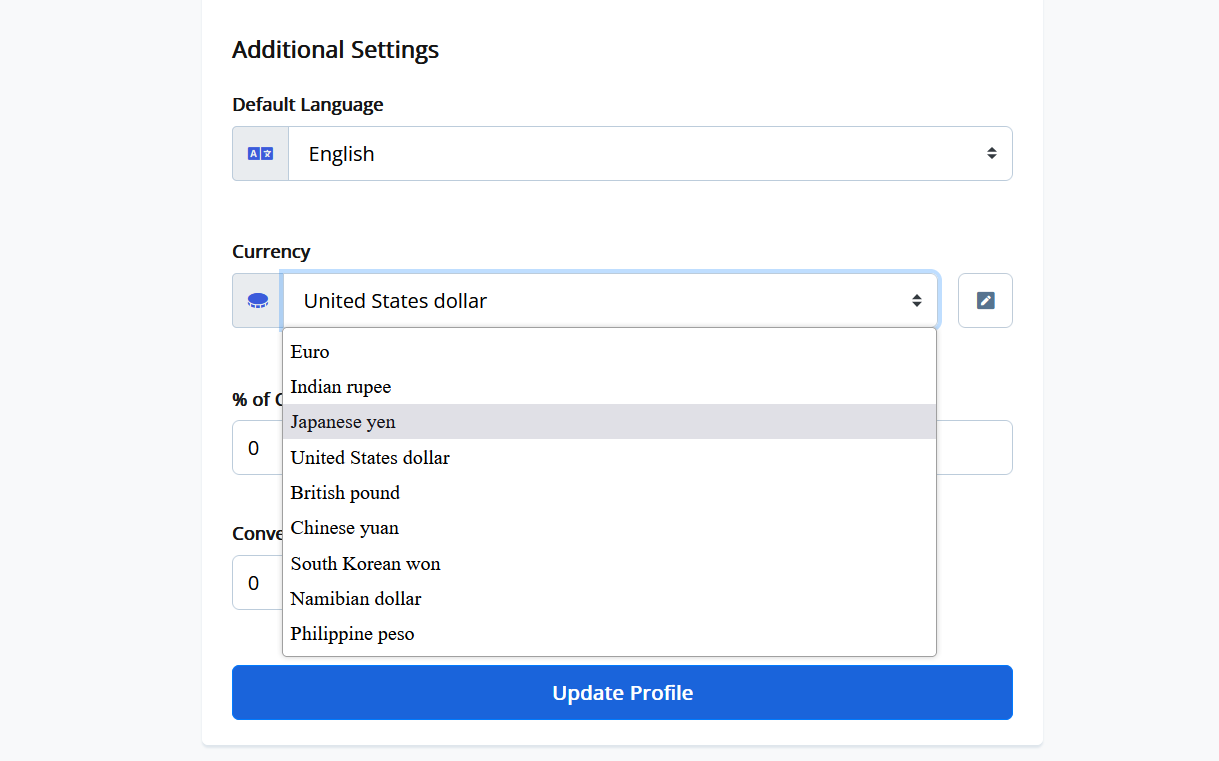Image resolution: width=1219 pixels, height=761 pixels.
Task: Pick Japanese yen from the dropdown list
Action: pyautogui.click(x=609, y=421)
